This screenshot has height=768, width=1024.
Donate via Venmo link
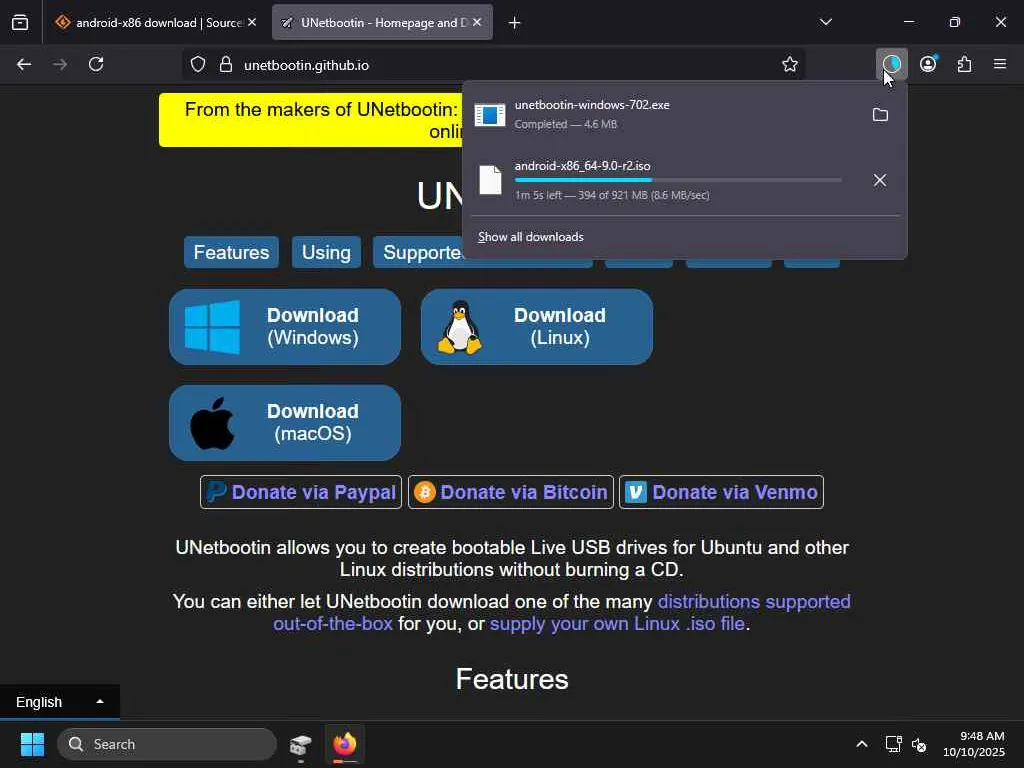[x=722, y=492]
